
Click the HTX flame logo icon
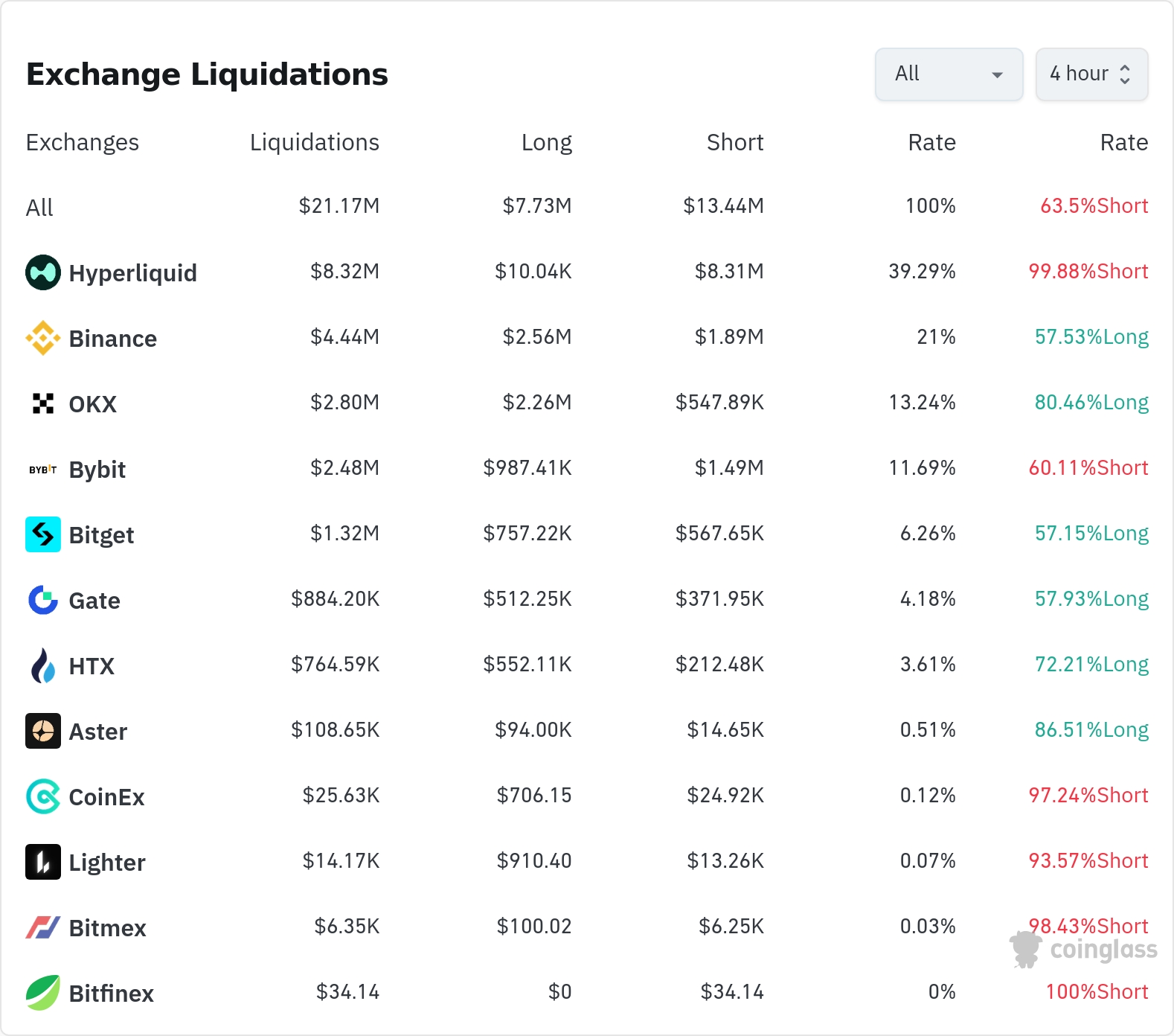(x=43, y=665)
